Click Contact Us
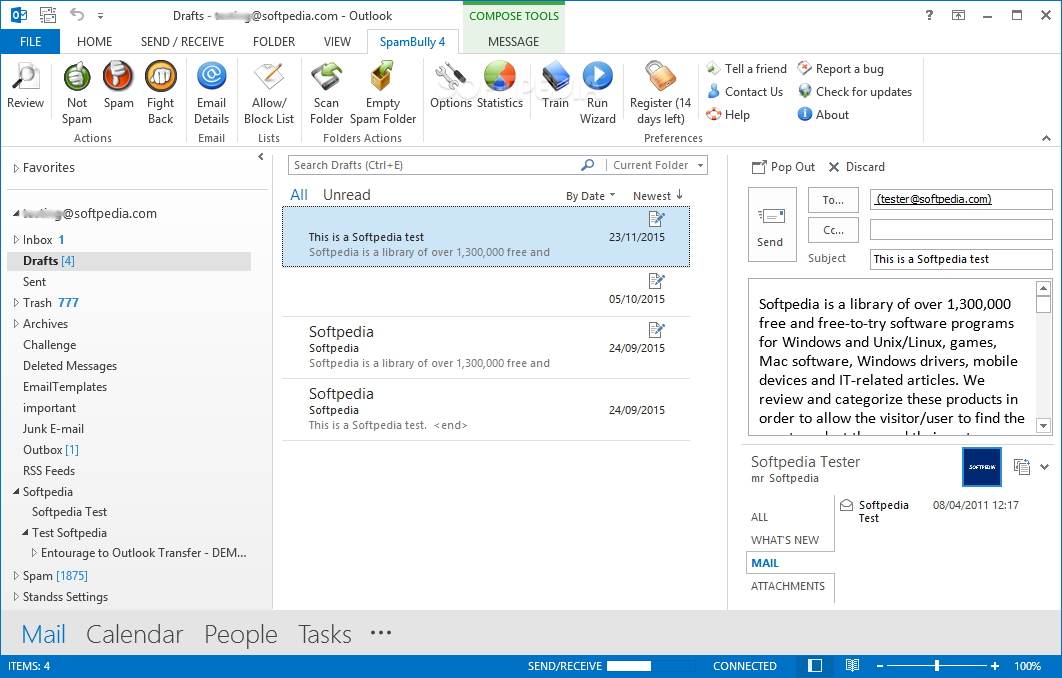 tap(744, 91)
